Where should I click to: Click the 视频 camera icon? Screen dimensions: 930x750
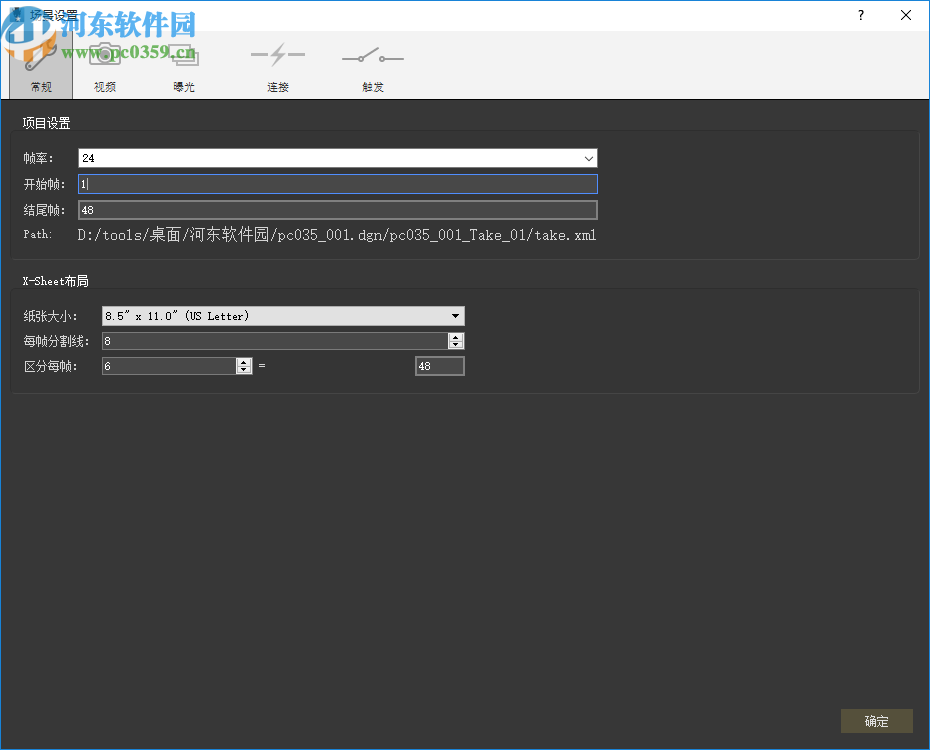[x=104, y=53]
